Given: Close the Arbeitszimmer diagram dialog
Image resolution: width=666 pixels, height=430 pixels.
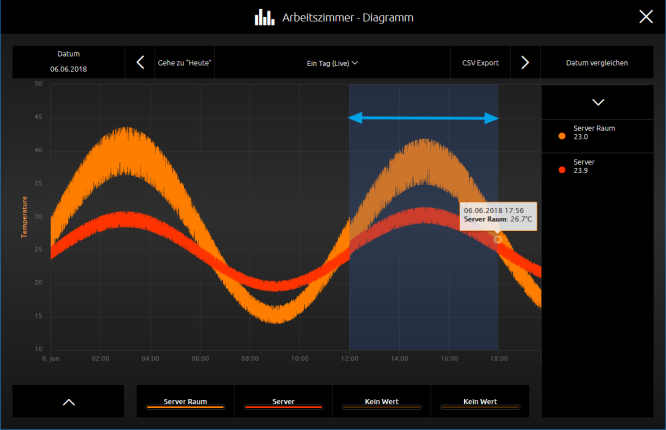Looking at the screenshot, I should [x=646, y=17].
